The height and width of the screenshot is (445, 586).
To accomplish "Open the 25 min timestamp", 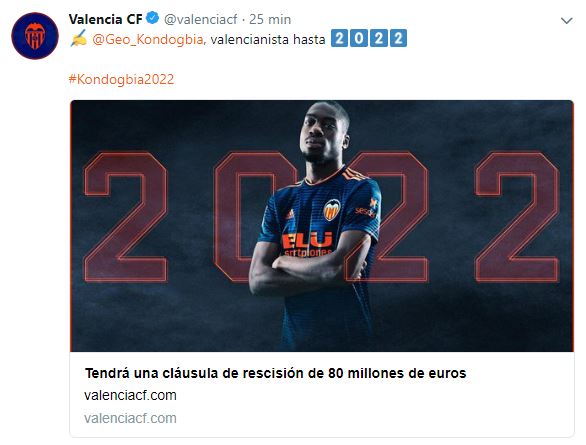I will 270,19.
